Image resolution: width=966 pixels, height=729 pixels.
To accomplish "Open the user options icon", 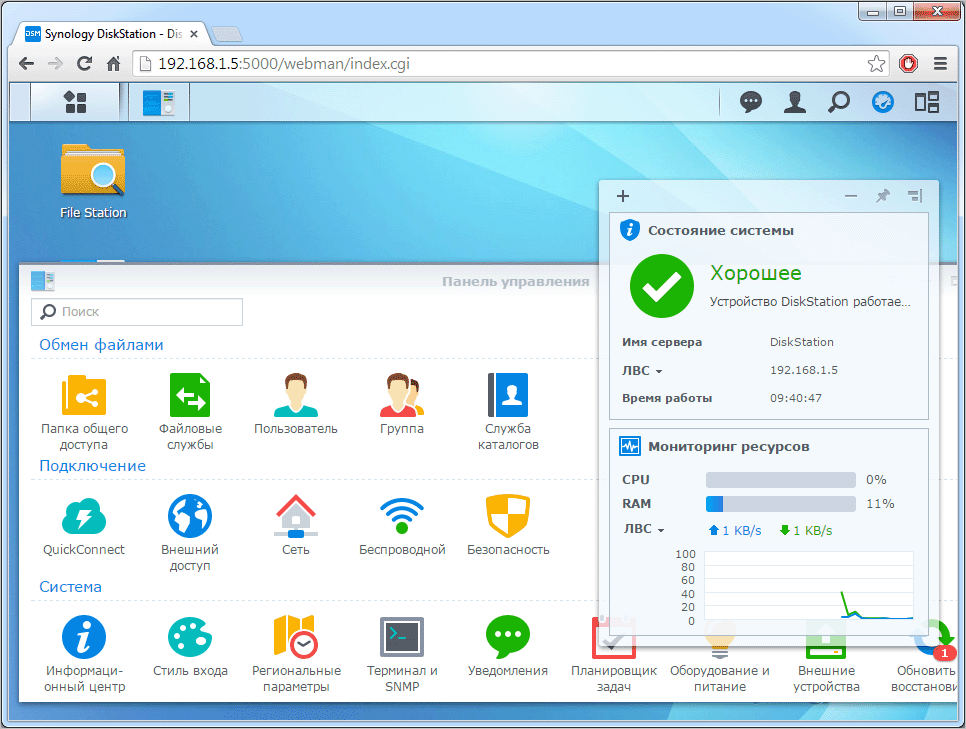I will 795,102.
